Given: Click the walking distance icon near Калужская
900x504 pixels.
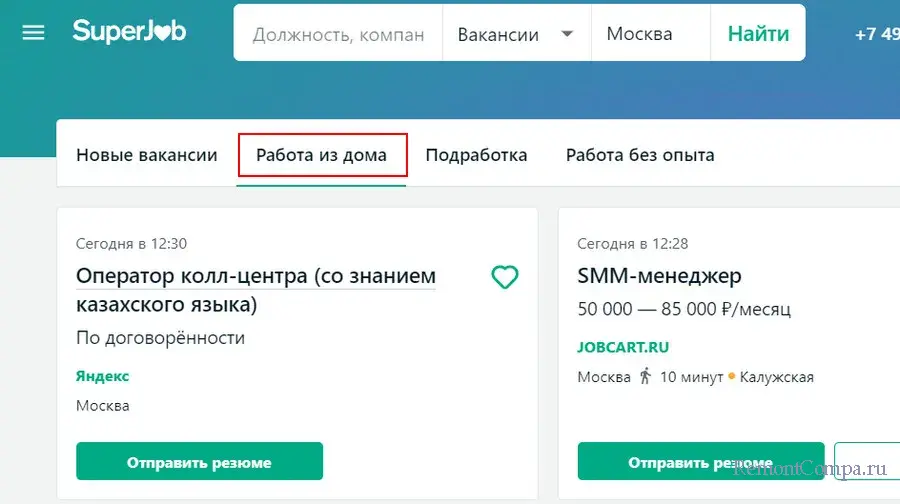Looking at the screenshot, I should [645, 377].
